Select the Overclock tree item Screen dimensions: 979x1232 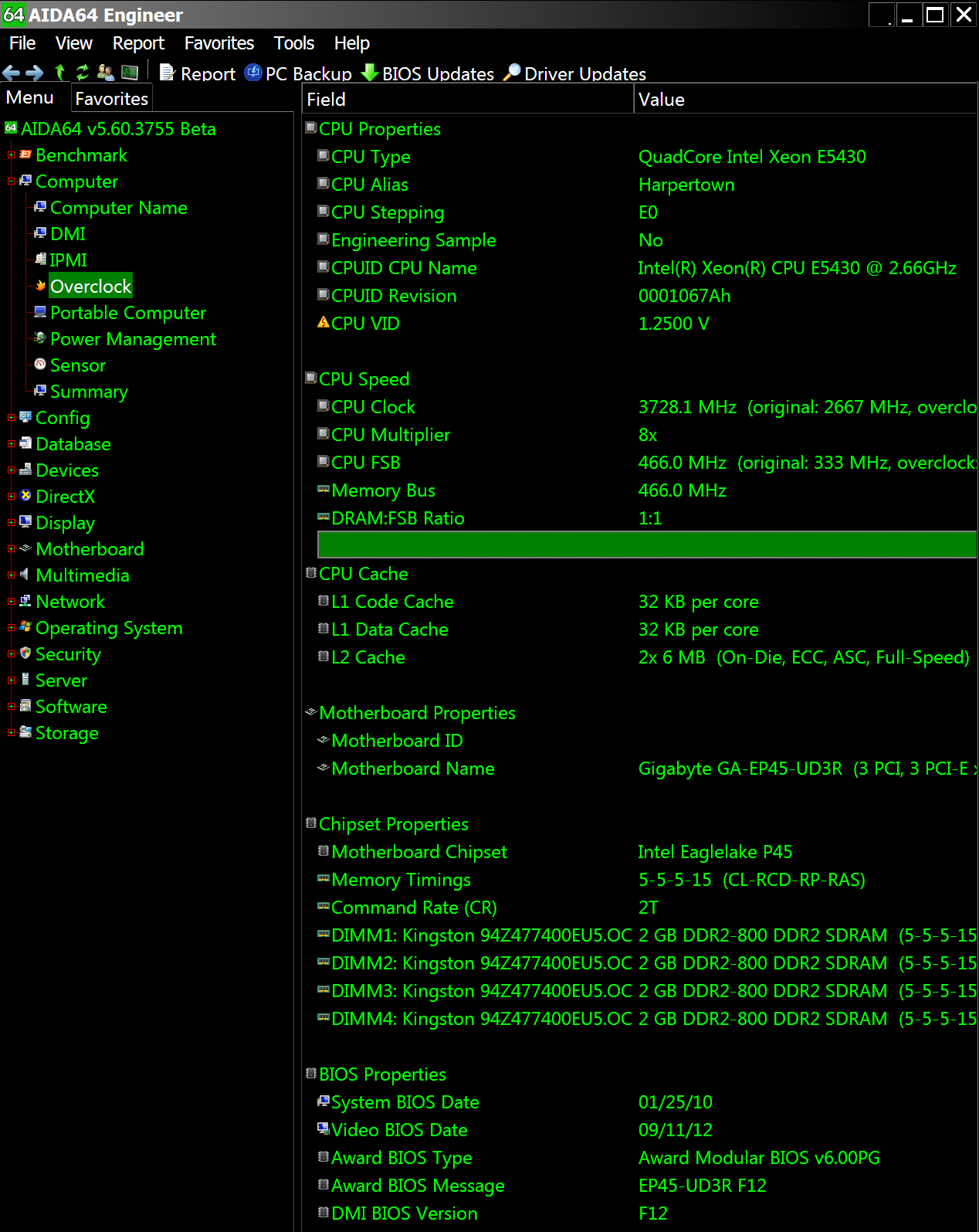[x=90, y=287]
